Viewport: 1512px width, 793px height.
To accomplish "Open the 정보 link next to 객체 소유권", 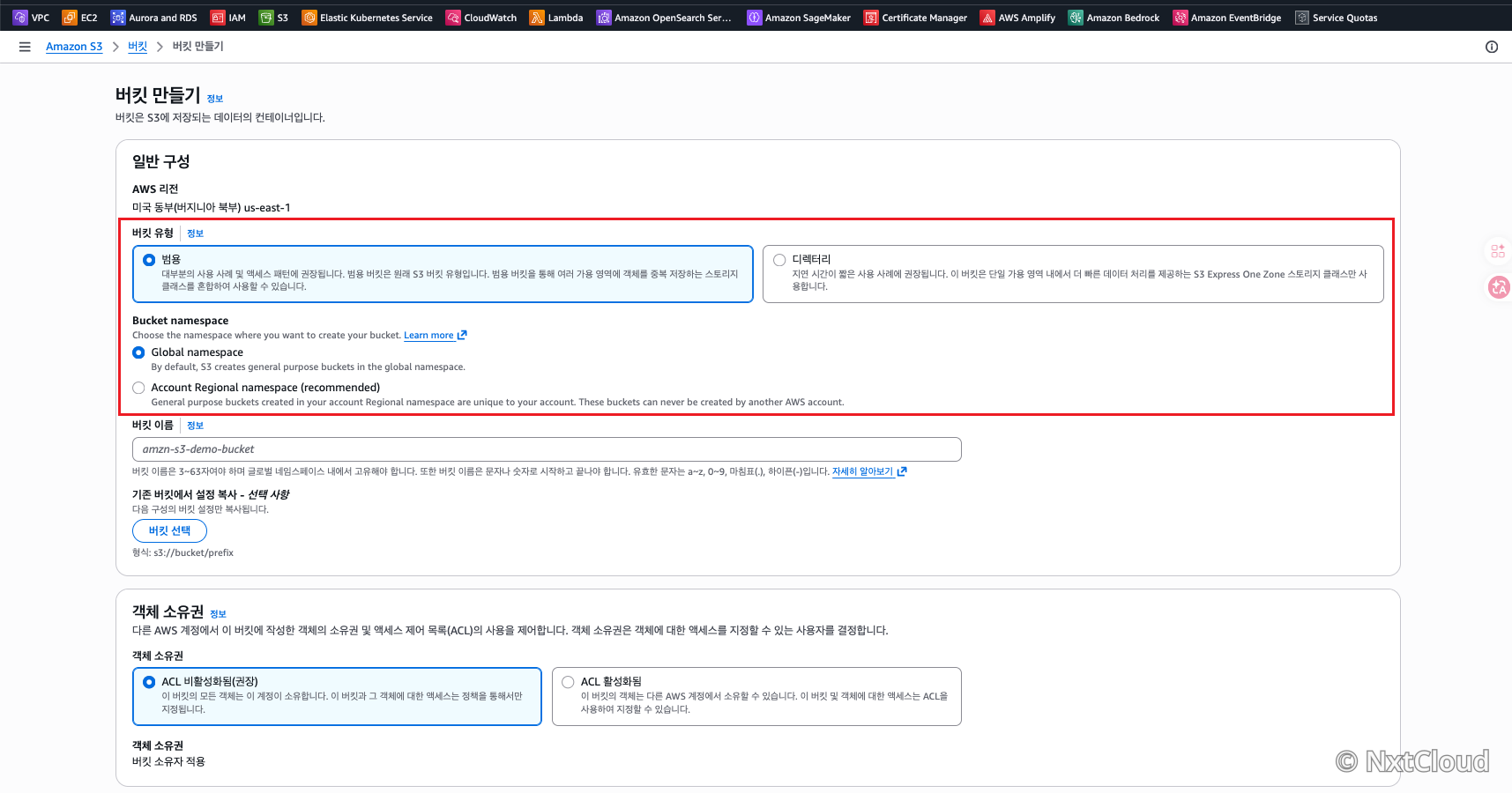I will pos(219,614).
